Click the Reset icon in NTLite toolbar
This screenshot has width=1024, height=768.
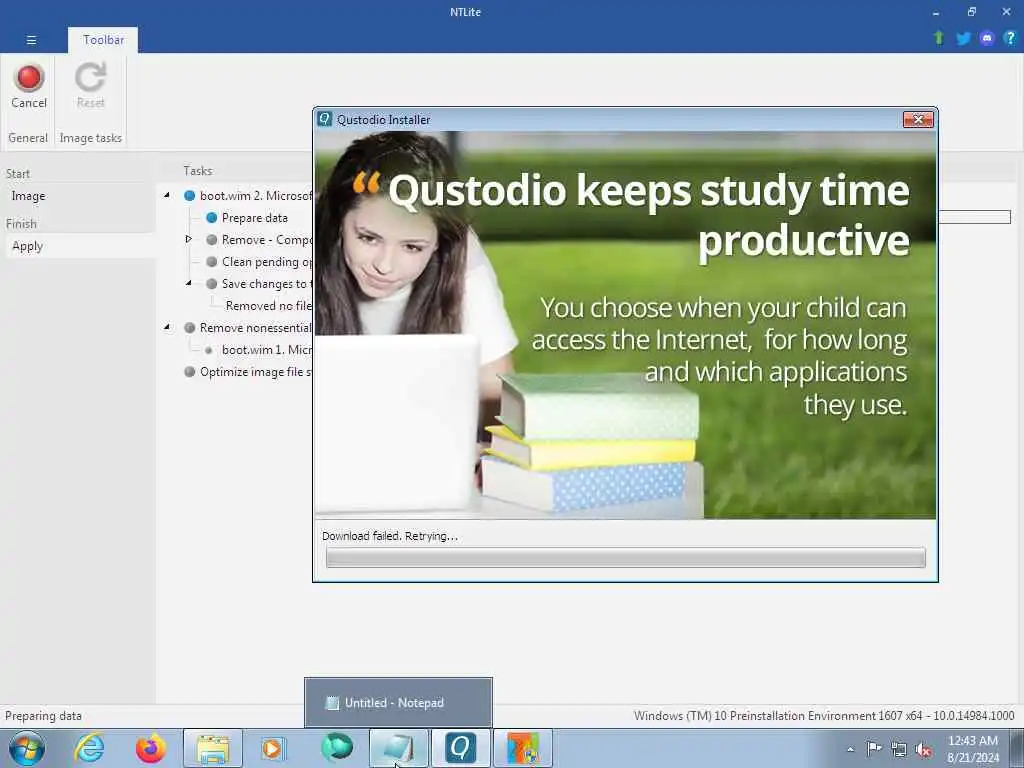tap(90, 86)
